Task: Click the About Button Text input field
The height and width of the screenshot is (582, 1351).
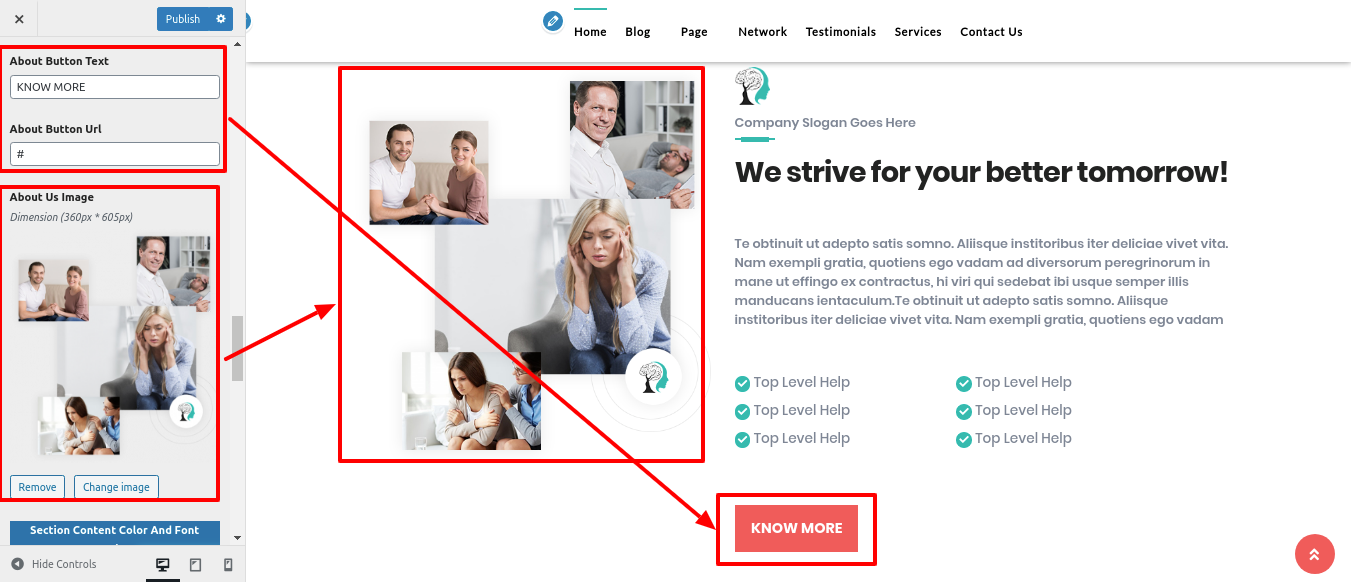Action: tap(115, 87)
